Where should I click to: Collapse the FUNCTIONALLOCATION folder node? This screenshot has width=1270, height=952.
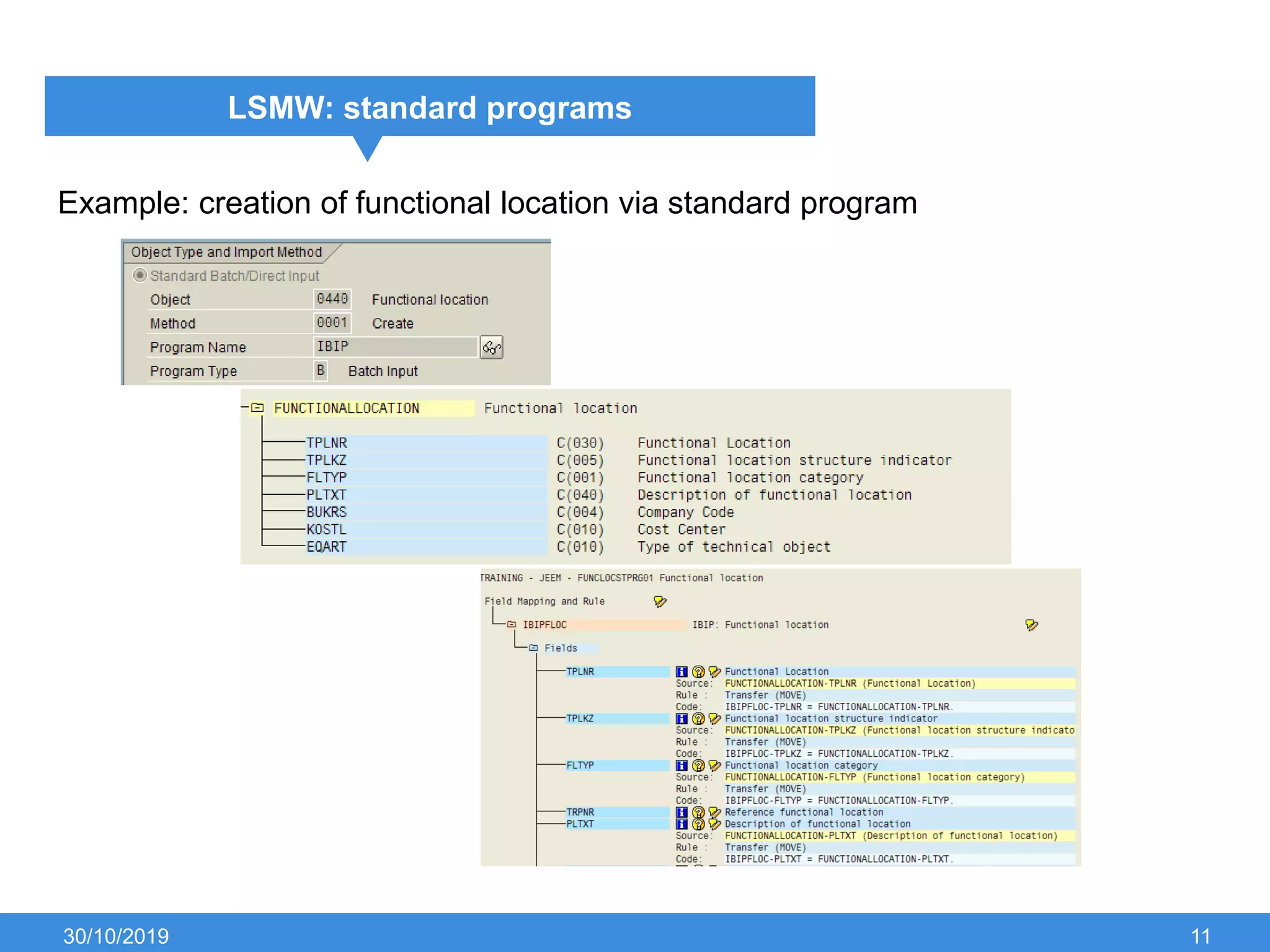click(257, 408)
